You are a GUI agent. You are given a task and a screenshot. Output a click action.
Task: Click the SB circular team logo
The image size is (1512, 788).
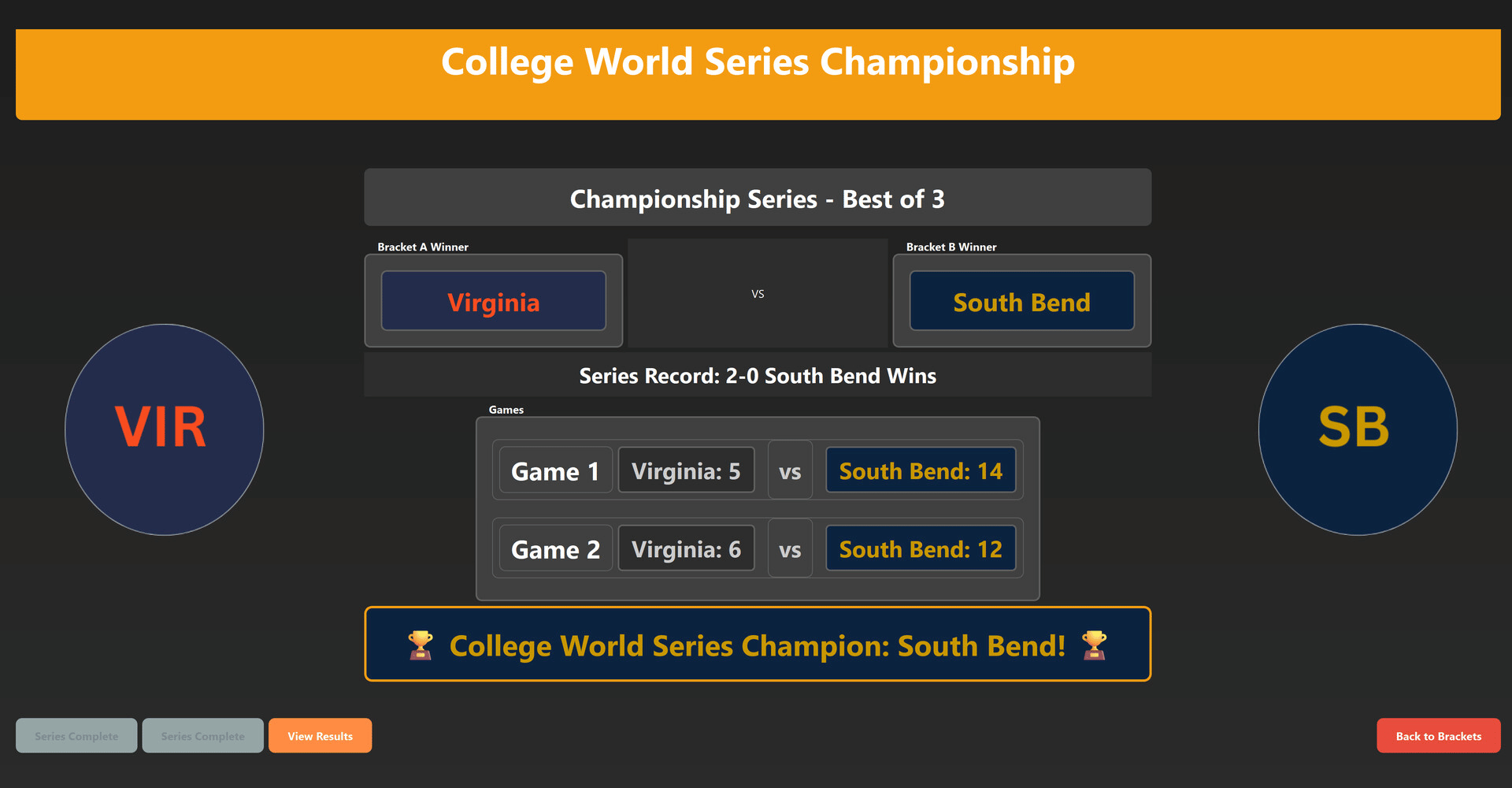[1357, 429]
